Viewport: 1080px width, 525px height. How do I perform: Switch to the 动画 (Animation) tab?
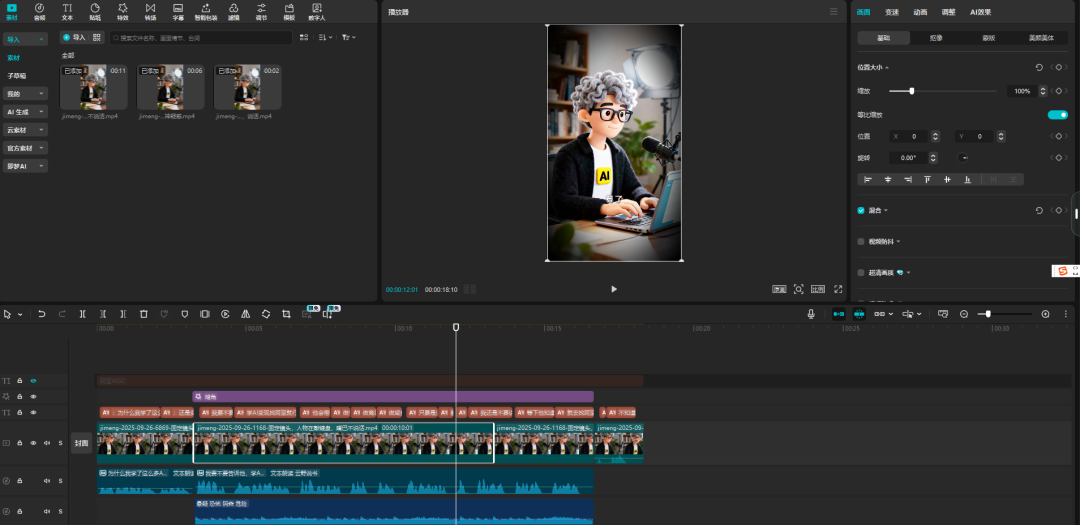(x=920, y=12)
